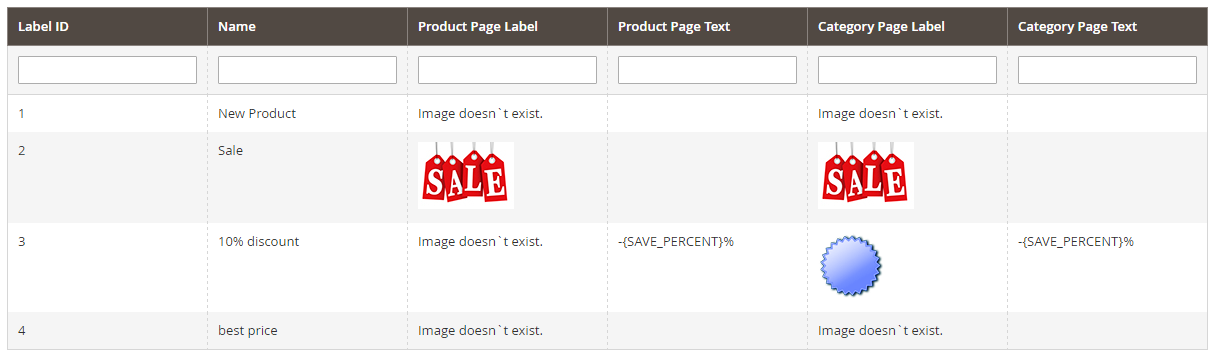Focus the Product Page Text filter field
The width and height of the screenshot is (1217, 361).
point(707,70)
